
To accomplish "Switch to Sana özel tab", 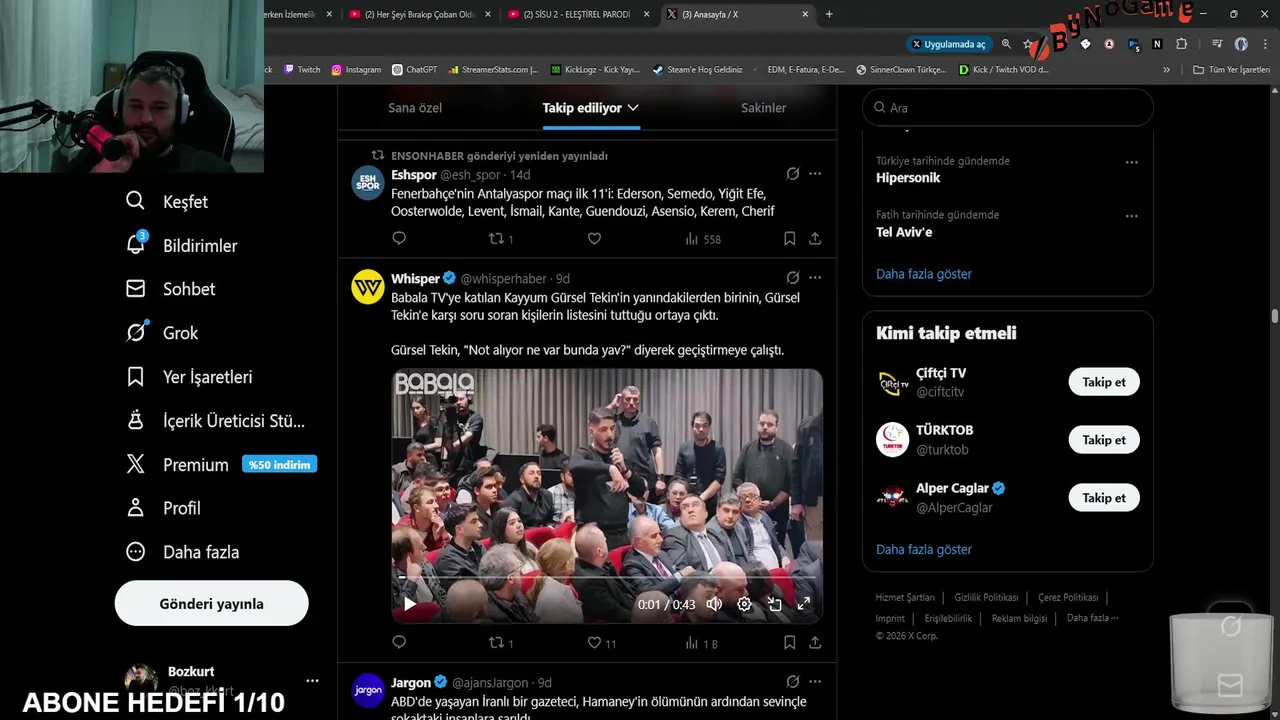I will (415, 108).
